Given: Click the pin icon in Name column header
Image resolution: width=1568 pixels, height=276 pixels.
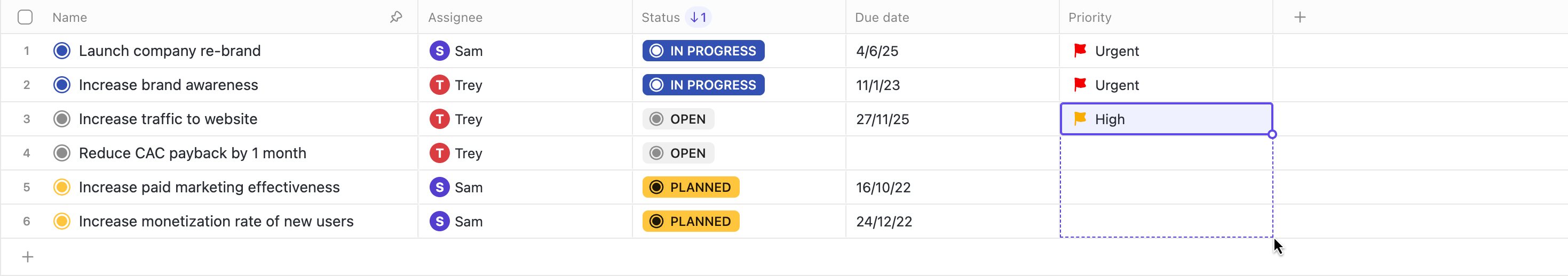Looking at the screenshot, I should coord(396,17).
